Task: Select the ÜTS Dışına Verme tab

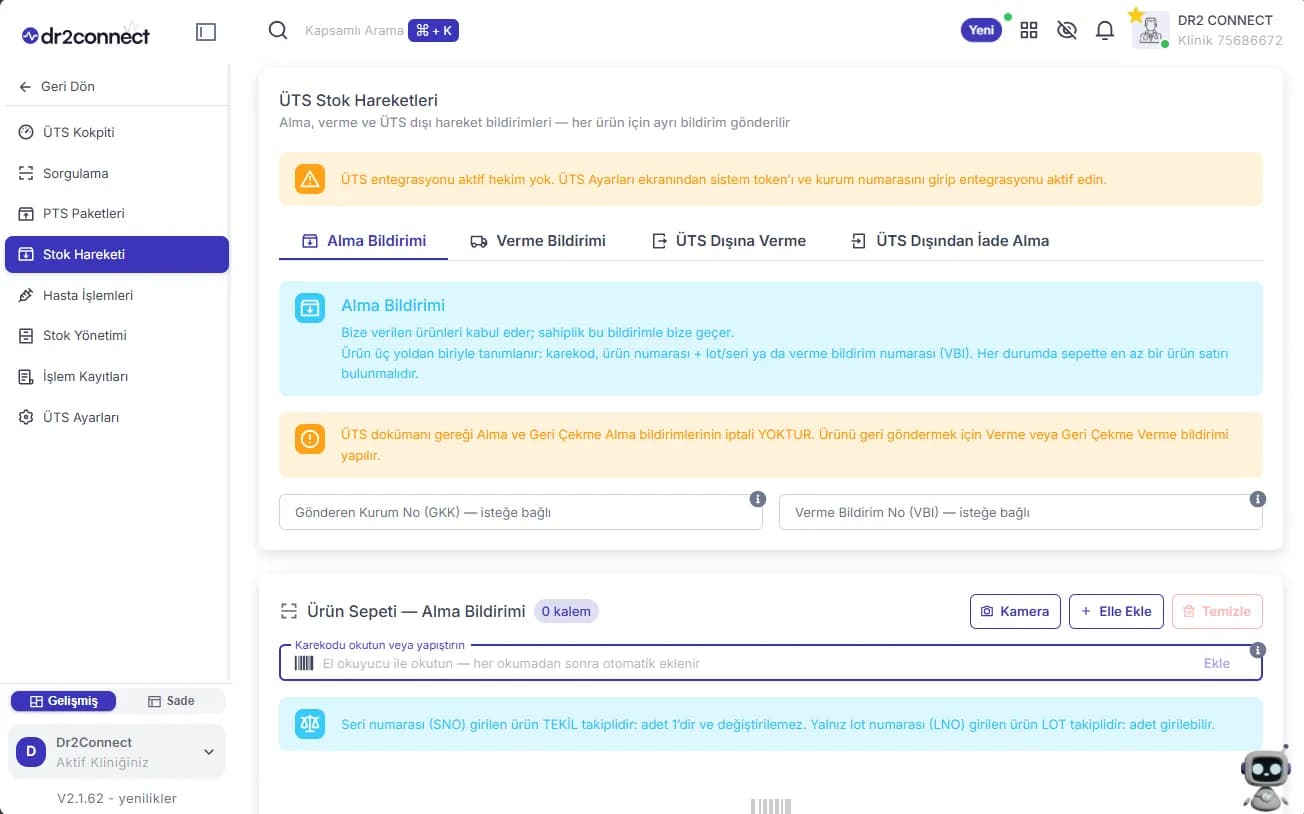Action: [x=729, y=241]
